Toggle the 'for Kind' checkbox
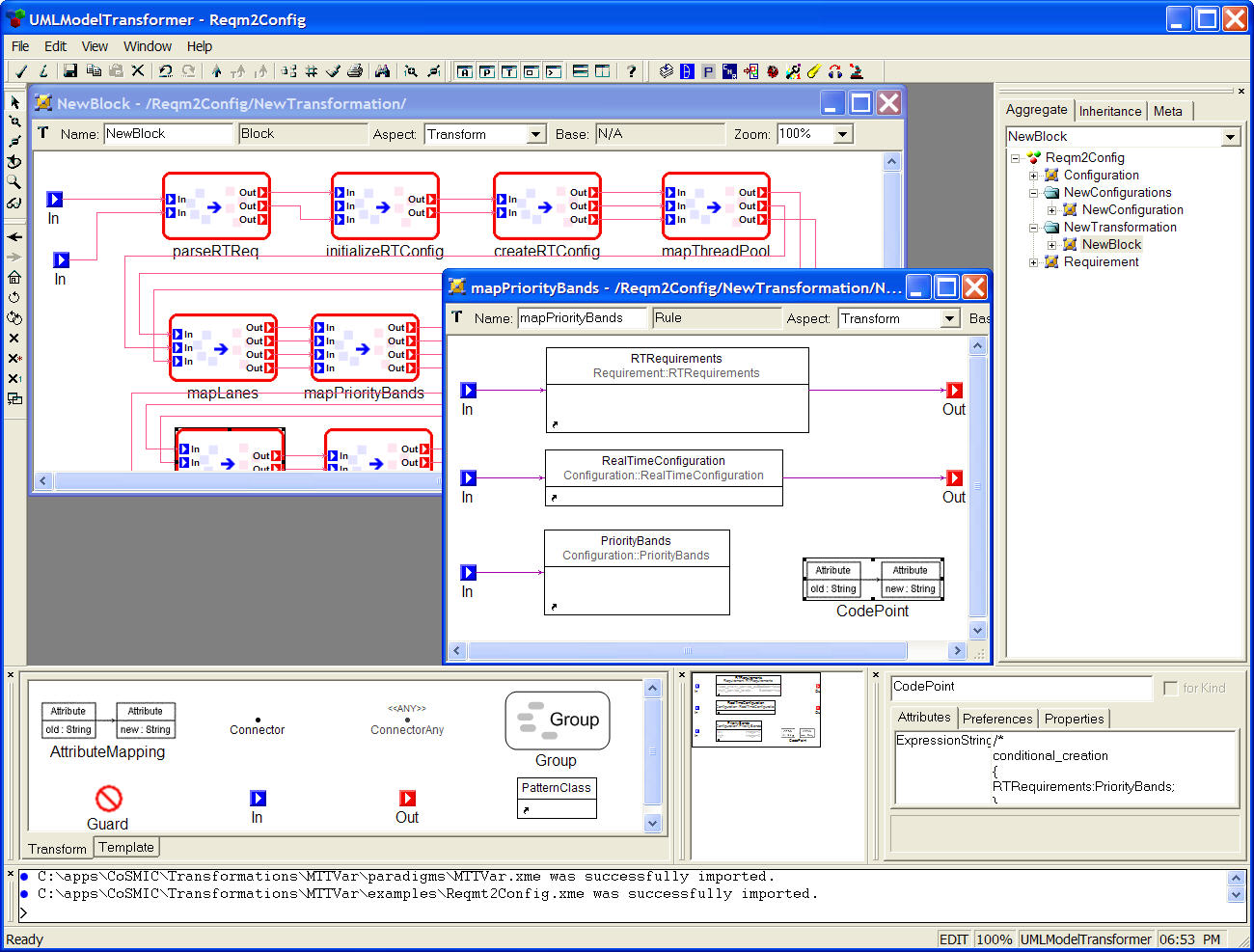The image size is (1254, 952). 1171,688
